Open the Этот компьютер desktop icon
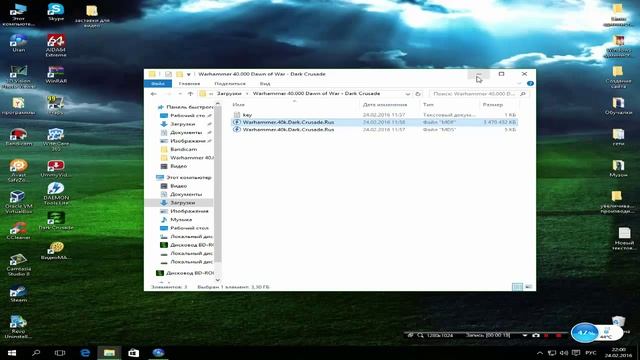The width and height of the screenshot is (640, 360). tap(18, 14)
